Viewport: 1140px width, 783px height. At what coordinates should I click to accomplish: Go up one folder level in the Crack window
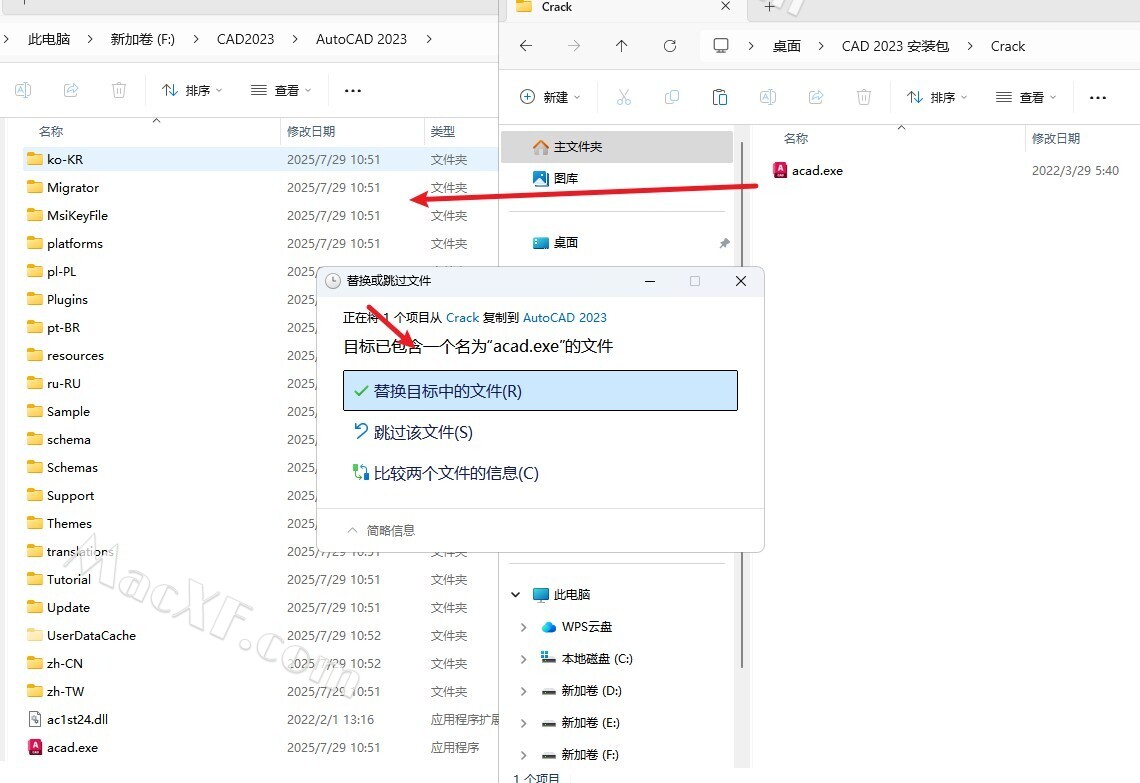[622, 46]
